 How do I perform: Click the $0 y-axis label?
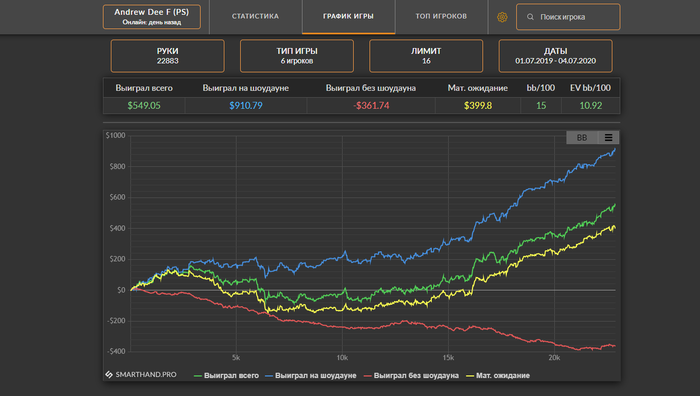click(121, 290)
